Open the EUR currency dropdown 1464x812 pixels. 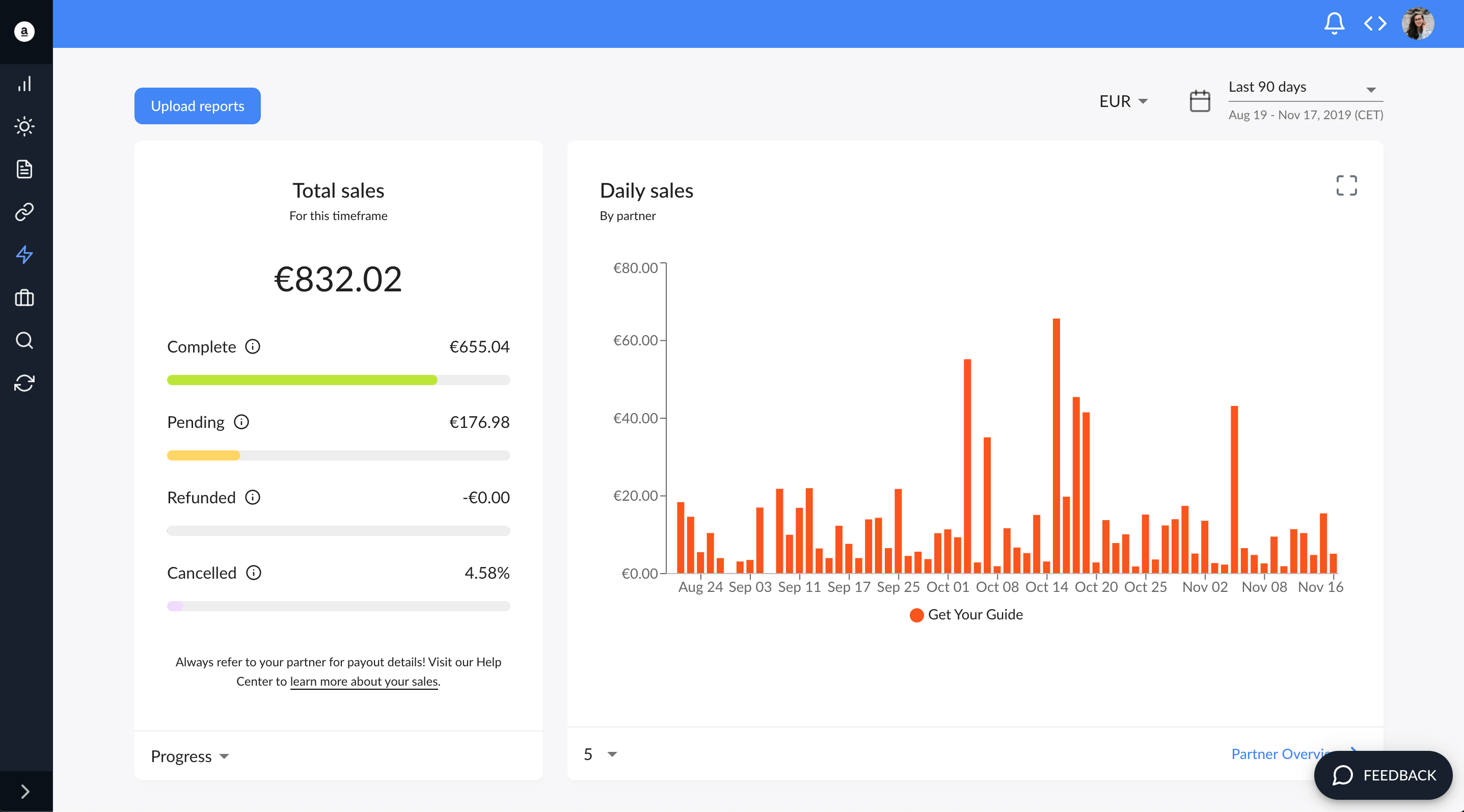click(1123, 101)
